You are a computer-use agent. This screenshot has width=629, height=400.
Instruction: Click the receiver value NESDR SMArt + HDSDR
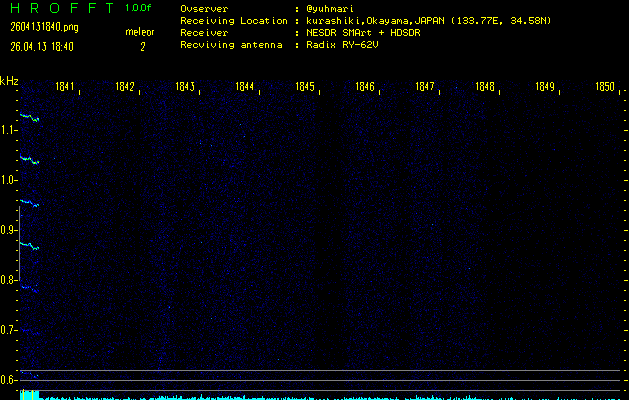pos(363,33)
